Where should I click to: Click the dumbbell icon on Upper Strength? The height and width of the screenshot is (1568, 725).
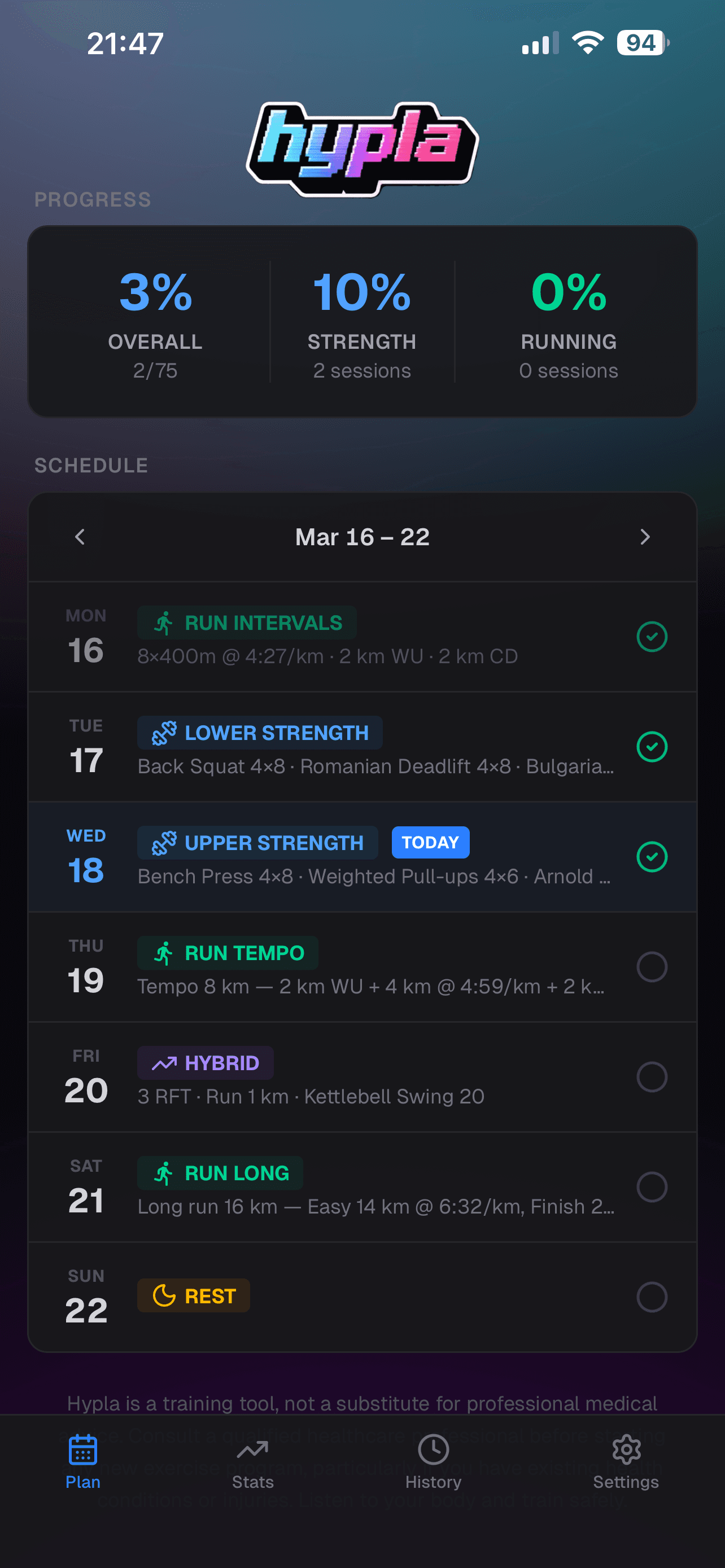coord(163,843)
